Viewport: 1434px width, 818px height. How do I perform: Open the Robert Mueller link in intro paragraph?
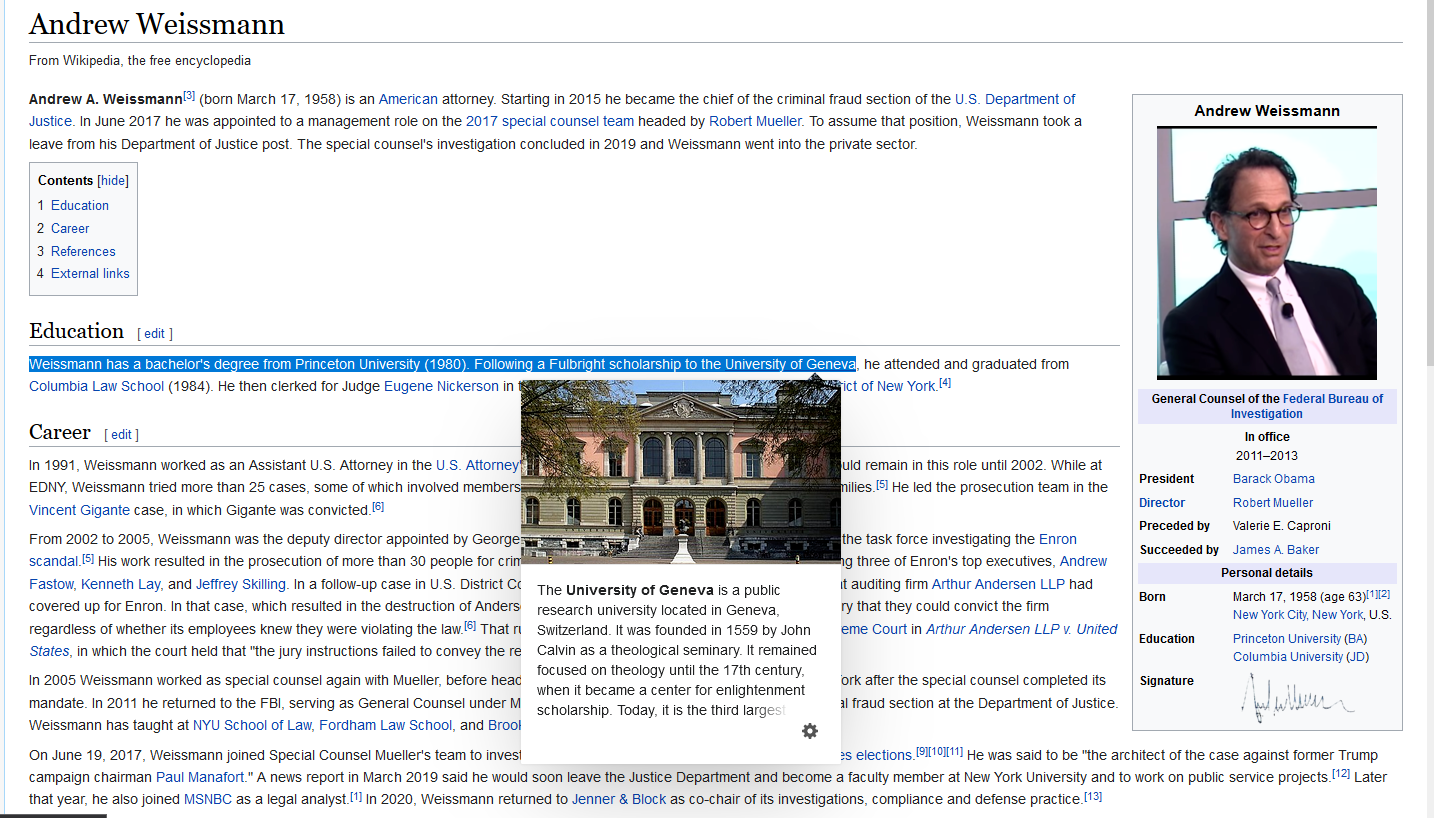[x=755, y=121]
